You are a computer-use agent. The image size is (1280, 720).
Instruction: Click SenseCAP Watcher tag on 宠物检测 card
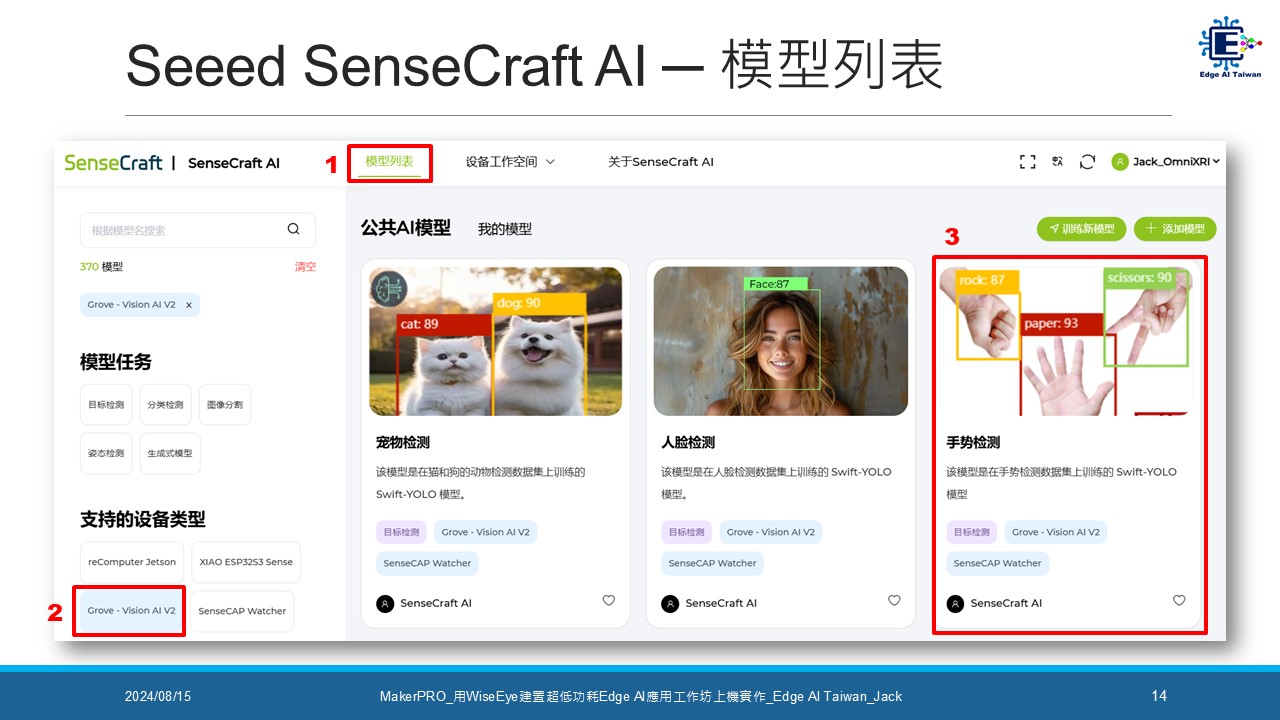tap(427, 563)
